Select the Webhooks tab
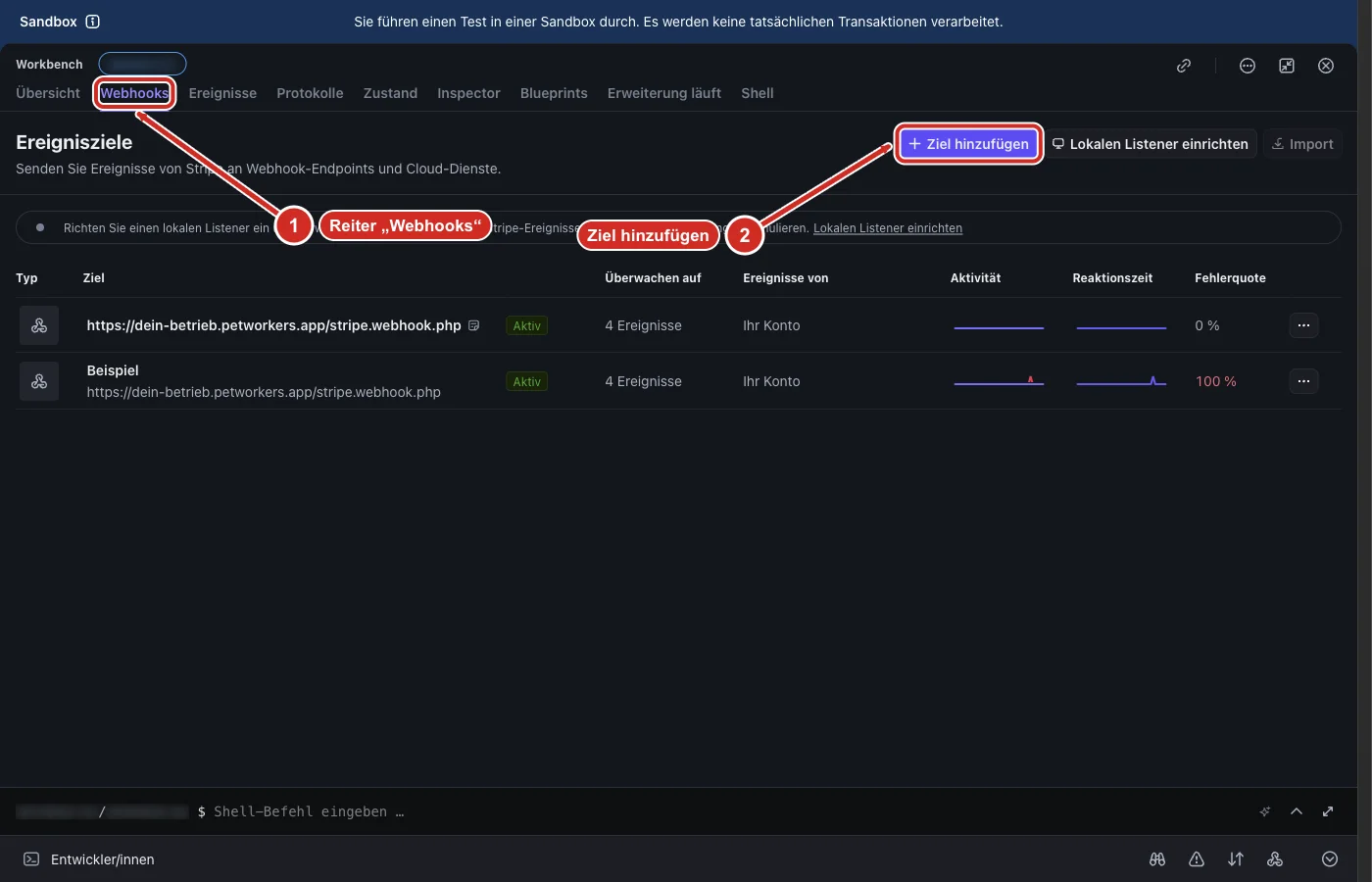 [x=134, y=93]
